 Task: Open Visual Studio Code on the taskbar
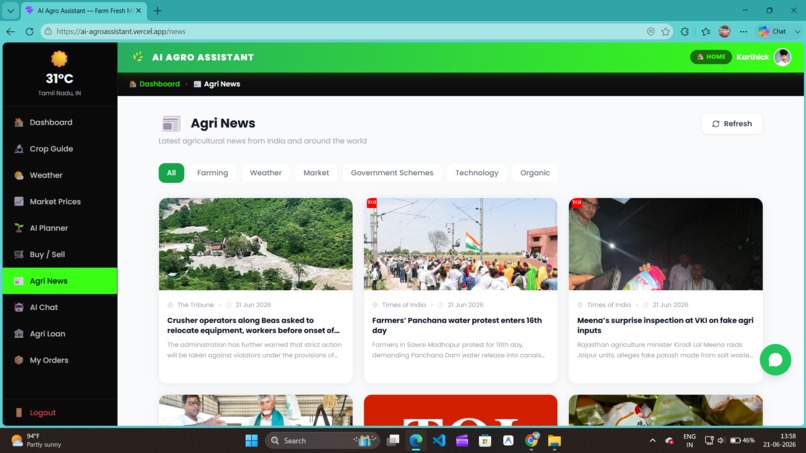(x=439, y=441)
